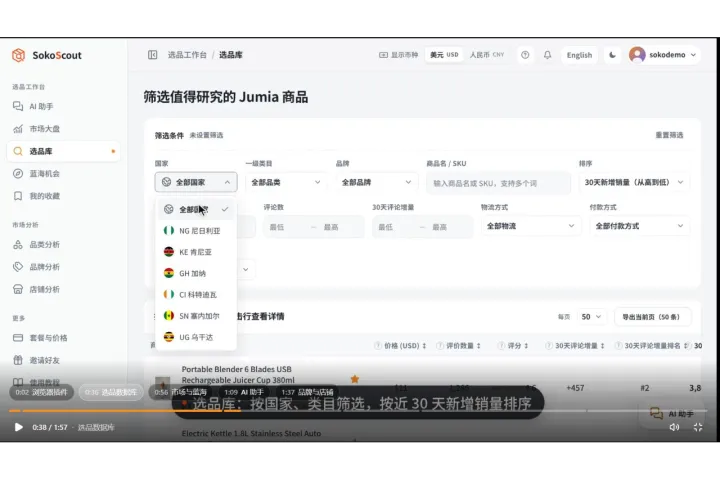Viewport: 720px width, 480px height.
Task: Click the 品牌分析 tag icon
Action: 18,267
